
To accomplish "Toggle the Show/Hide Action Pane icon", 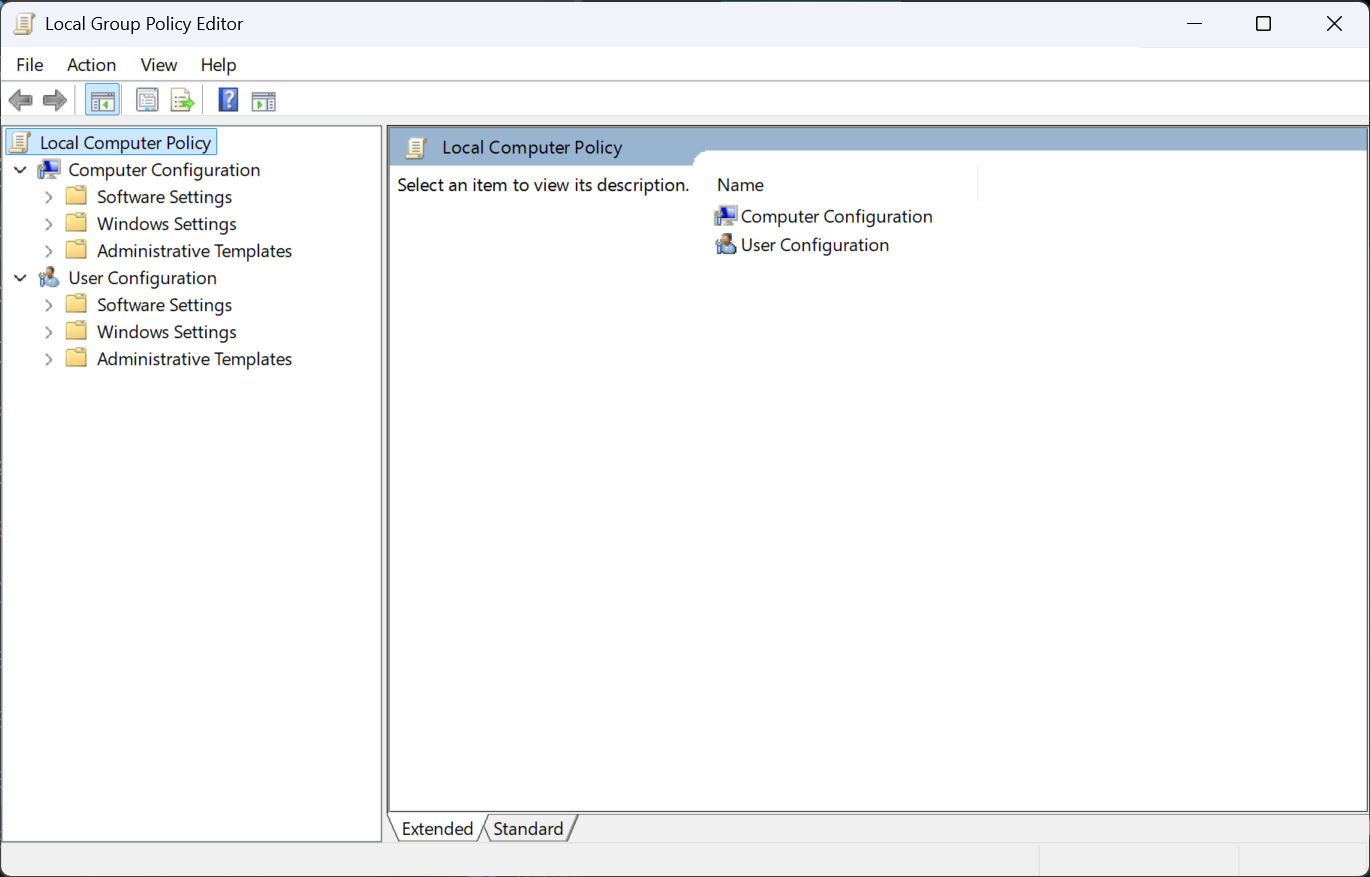I will [263, 100].
